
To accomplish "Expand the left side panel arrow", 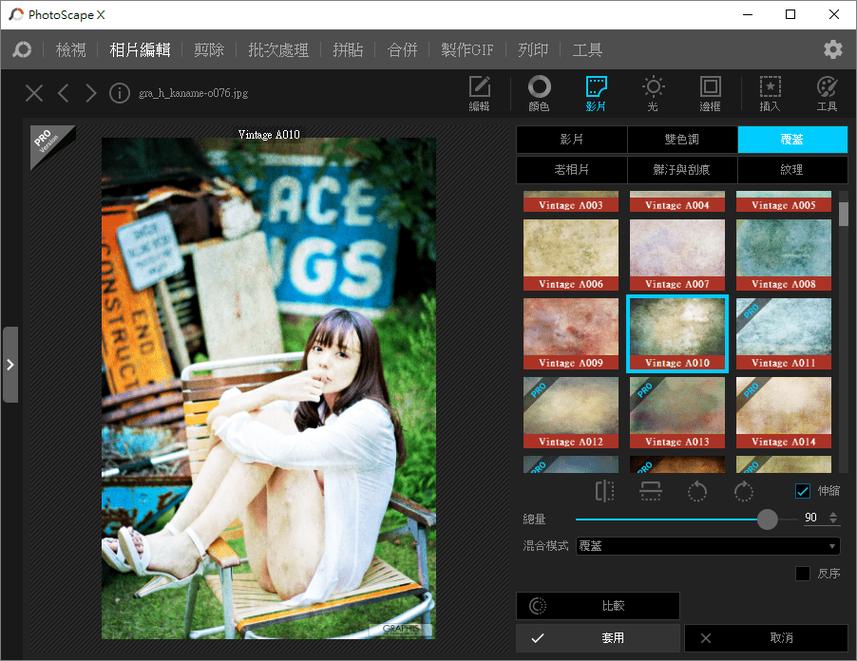I will pos(10,365).
